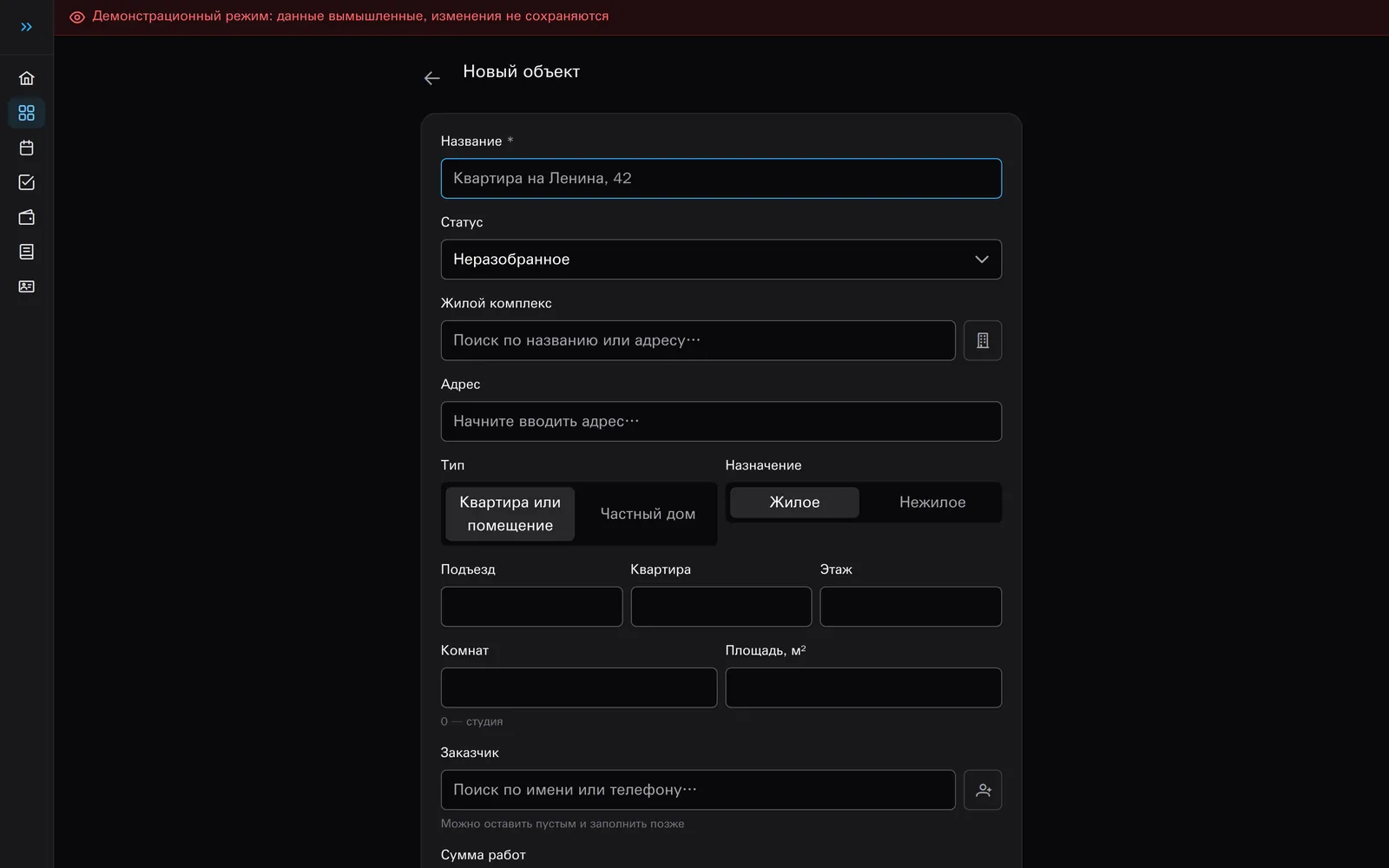Image resolution: width=1389 pixels, height=868 pixels.
Task: Click the Подъезд input field
Action: (x=531, y=607)
